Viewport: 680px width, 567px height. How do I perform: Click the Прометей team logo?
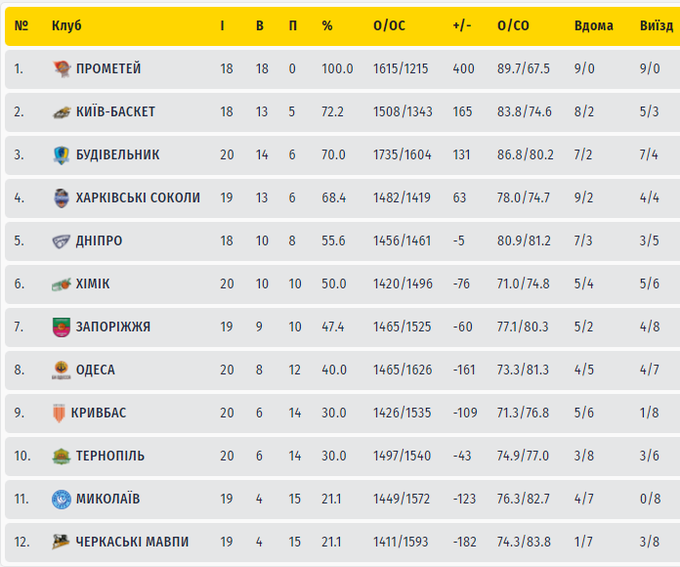tap(61, 69)
